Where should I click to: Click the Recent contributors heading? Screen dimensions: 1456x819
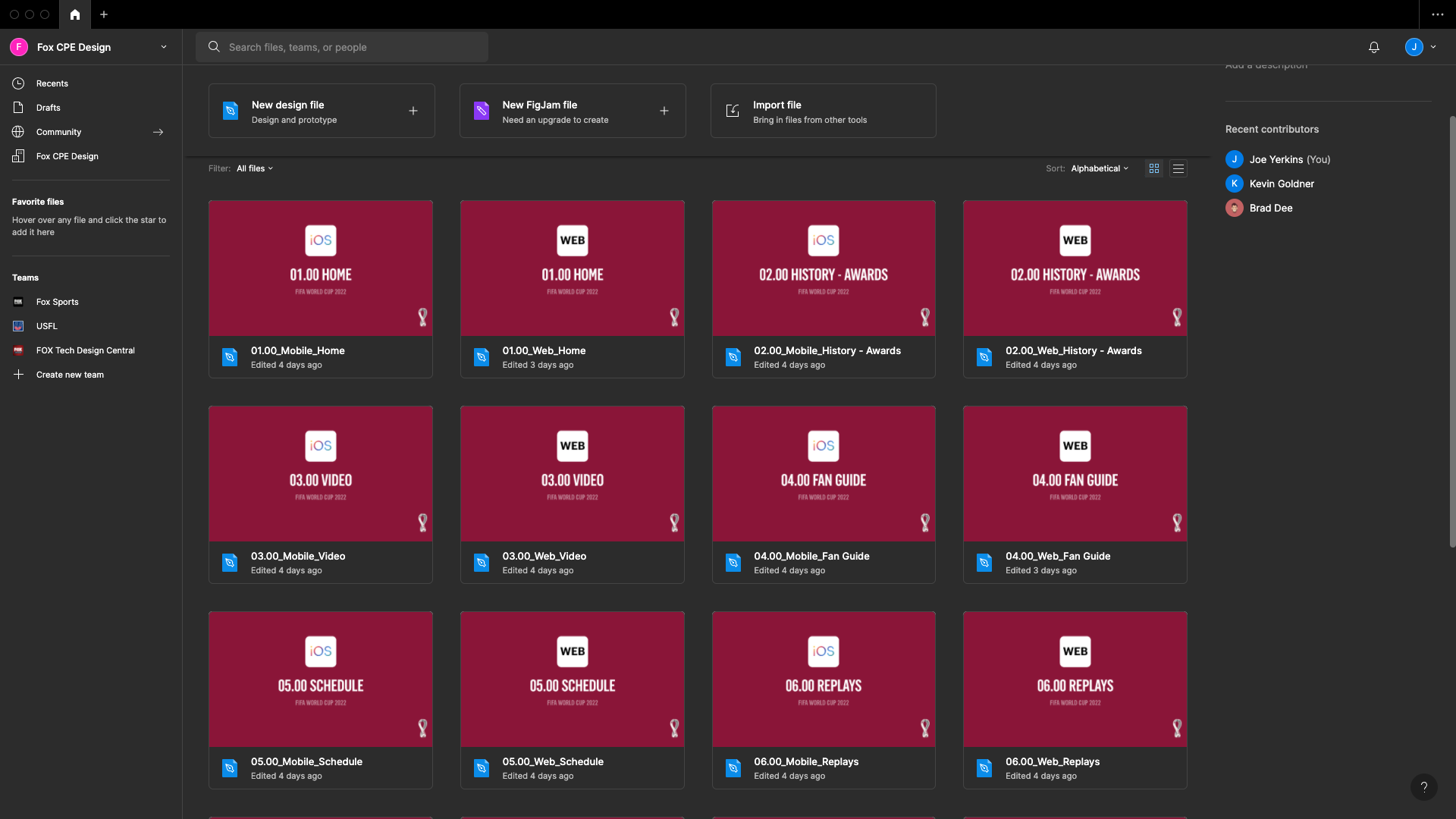(1272, 129)
